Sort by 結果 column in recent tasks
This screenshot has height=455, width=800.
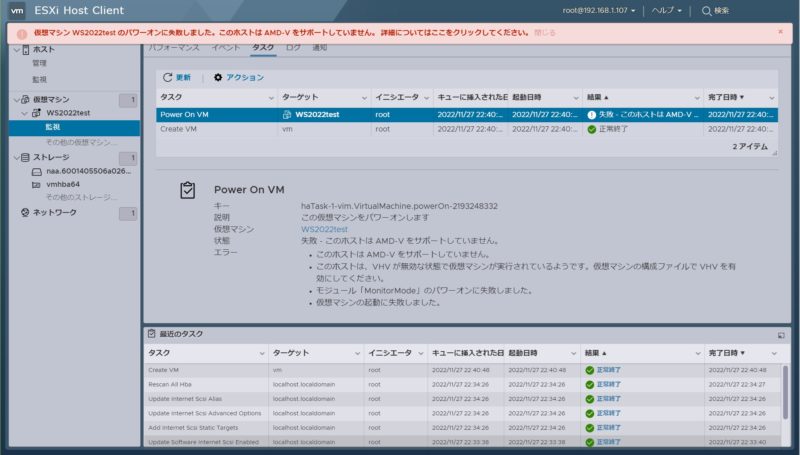tap(595, 353)
